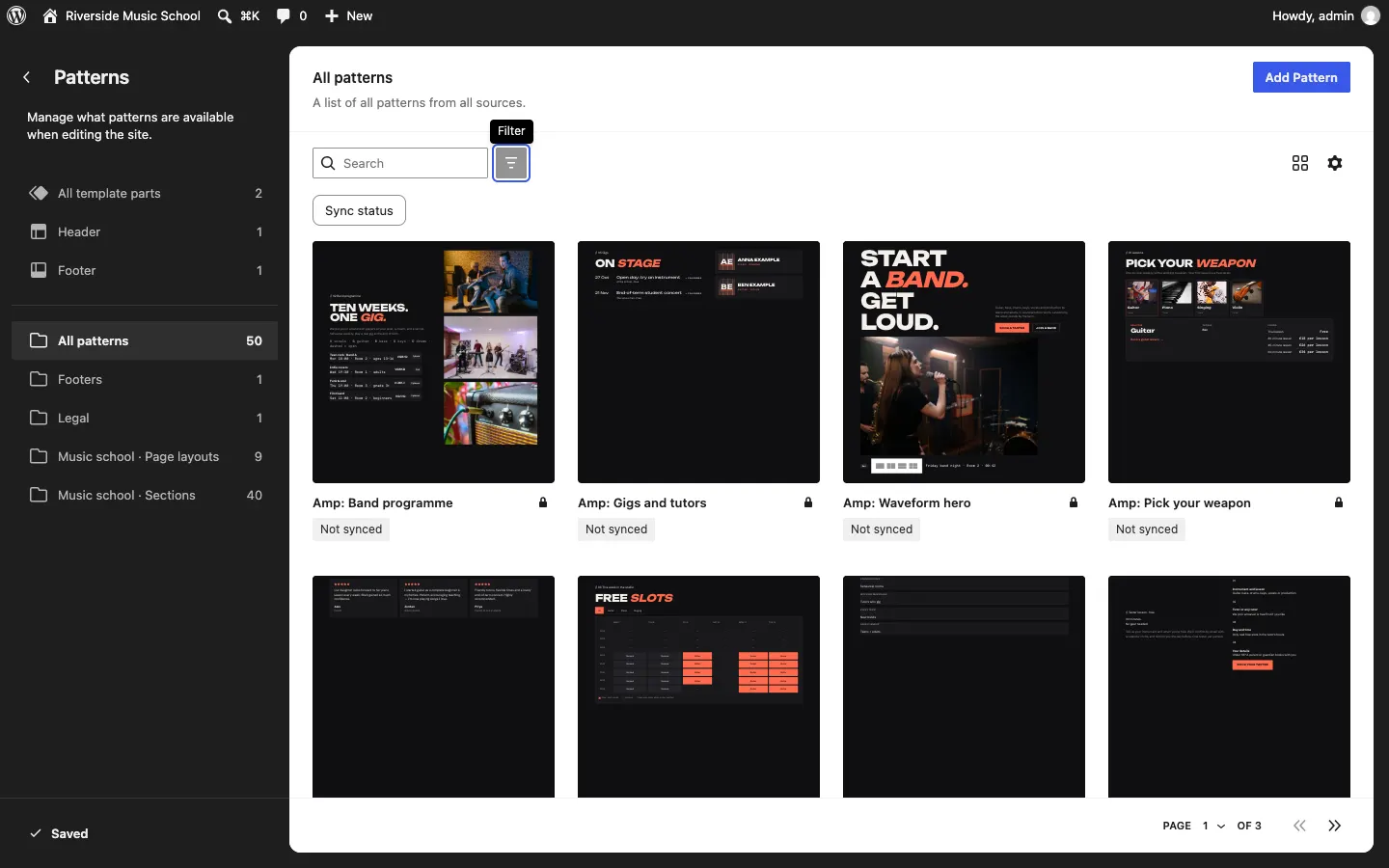Toggle the Filter button
The image size is (1389, 868).
coord(511,163)
